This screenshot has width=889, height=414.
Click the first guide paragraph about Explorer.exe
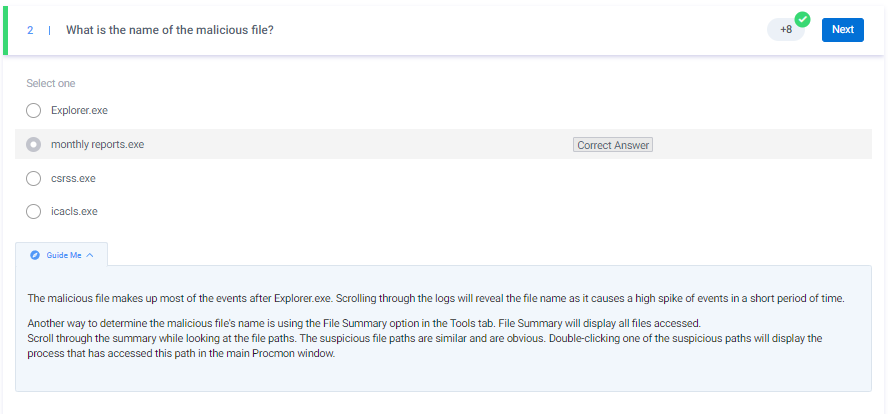pos(436,298)
